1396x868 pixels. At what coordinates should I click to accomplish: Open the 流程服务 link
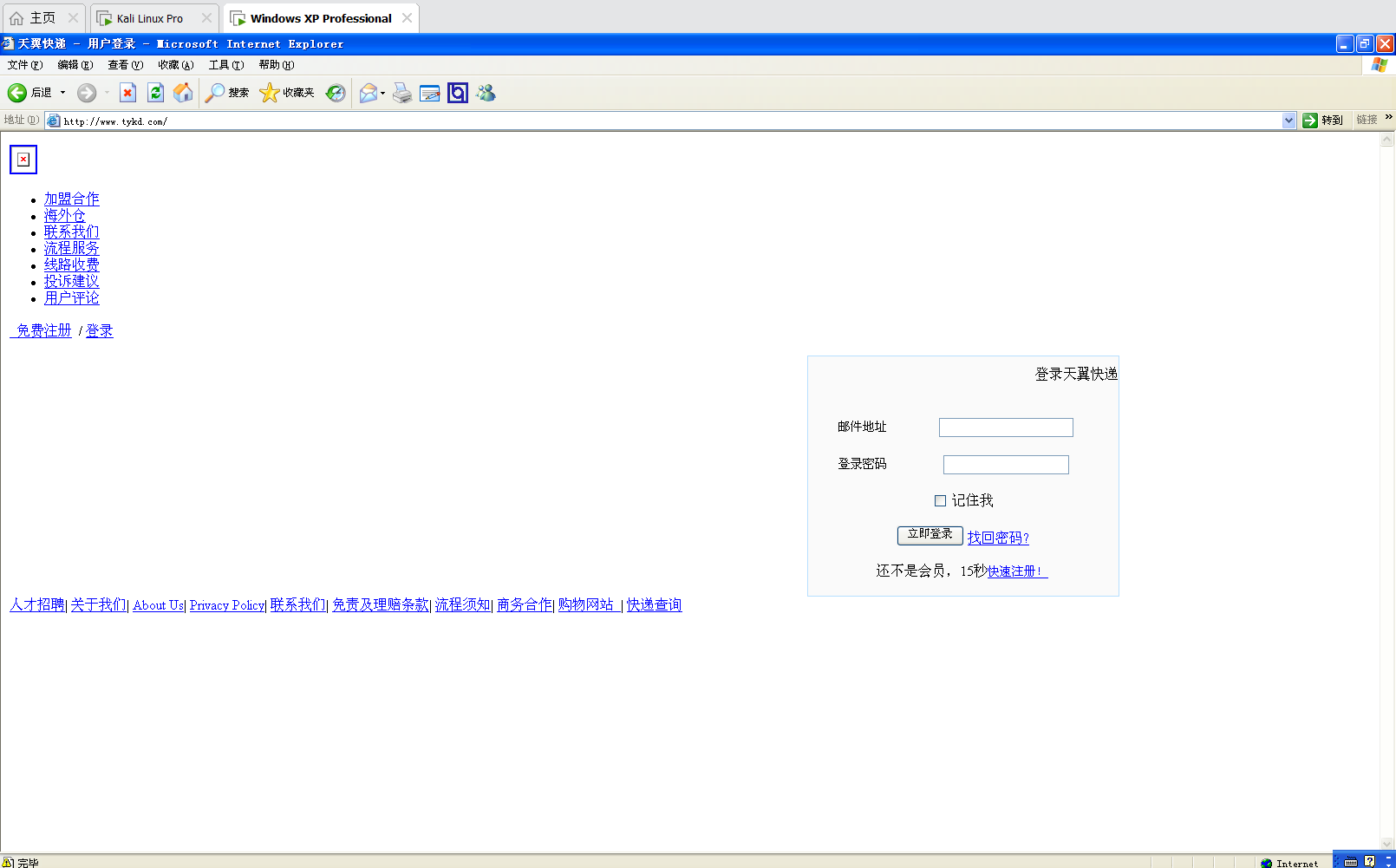click(x=72, y=248)
